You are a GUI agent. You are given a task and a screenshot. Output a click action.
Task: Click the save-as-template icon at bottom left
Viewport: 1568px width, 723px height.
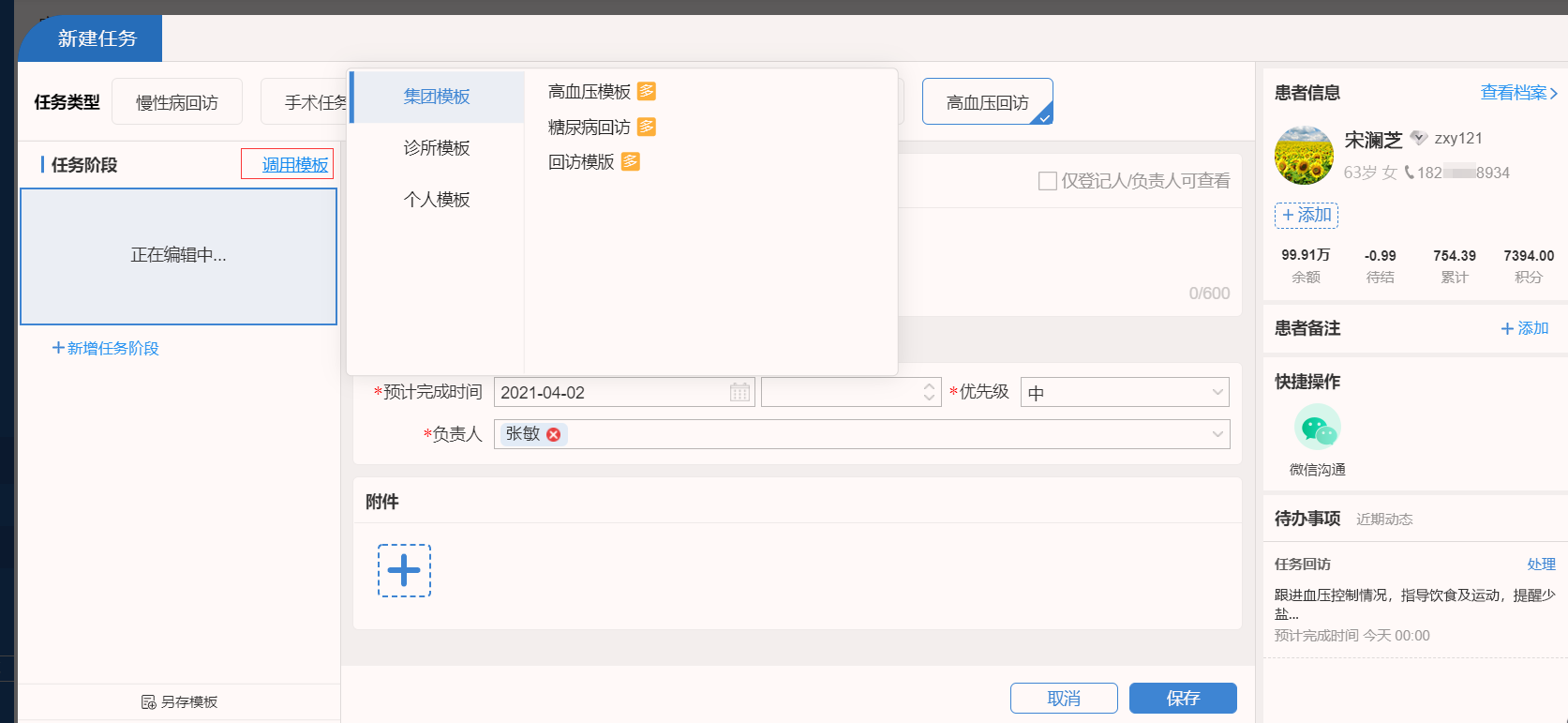pos(148,701)
